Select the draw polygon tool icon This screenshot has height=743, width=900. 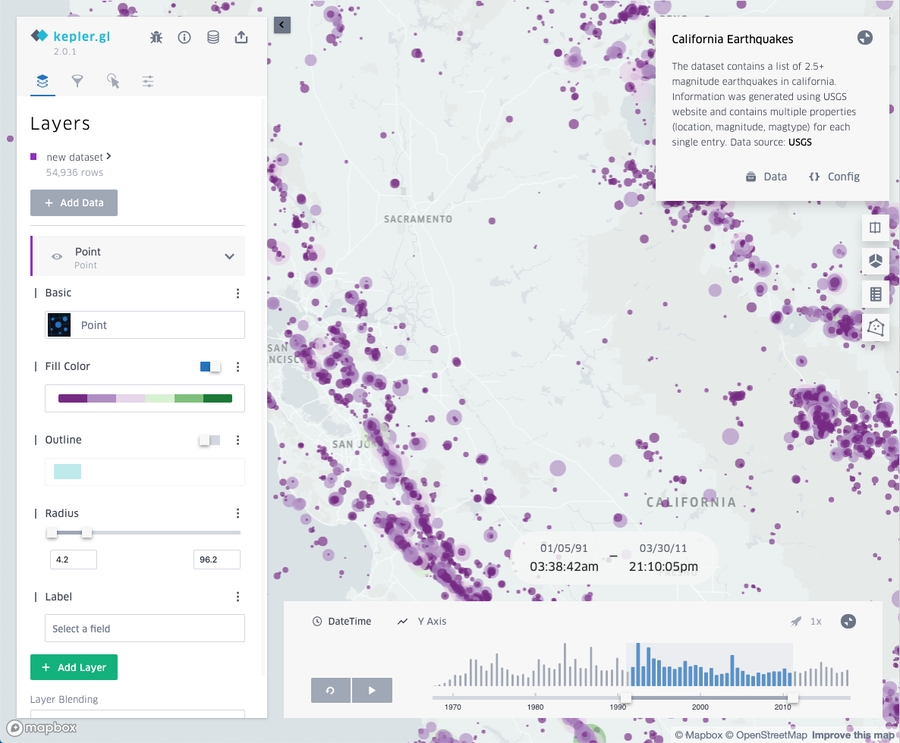point(875,327)
